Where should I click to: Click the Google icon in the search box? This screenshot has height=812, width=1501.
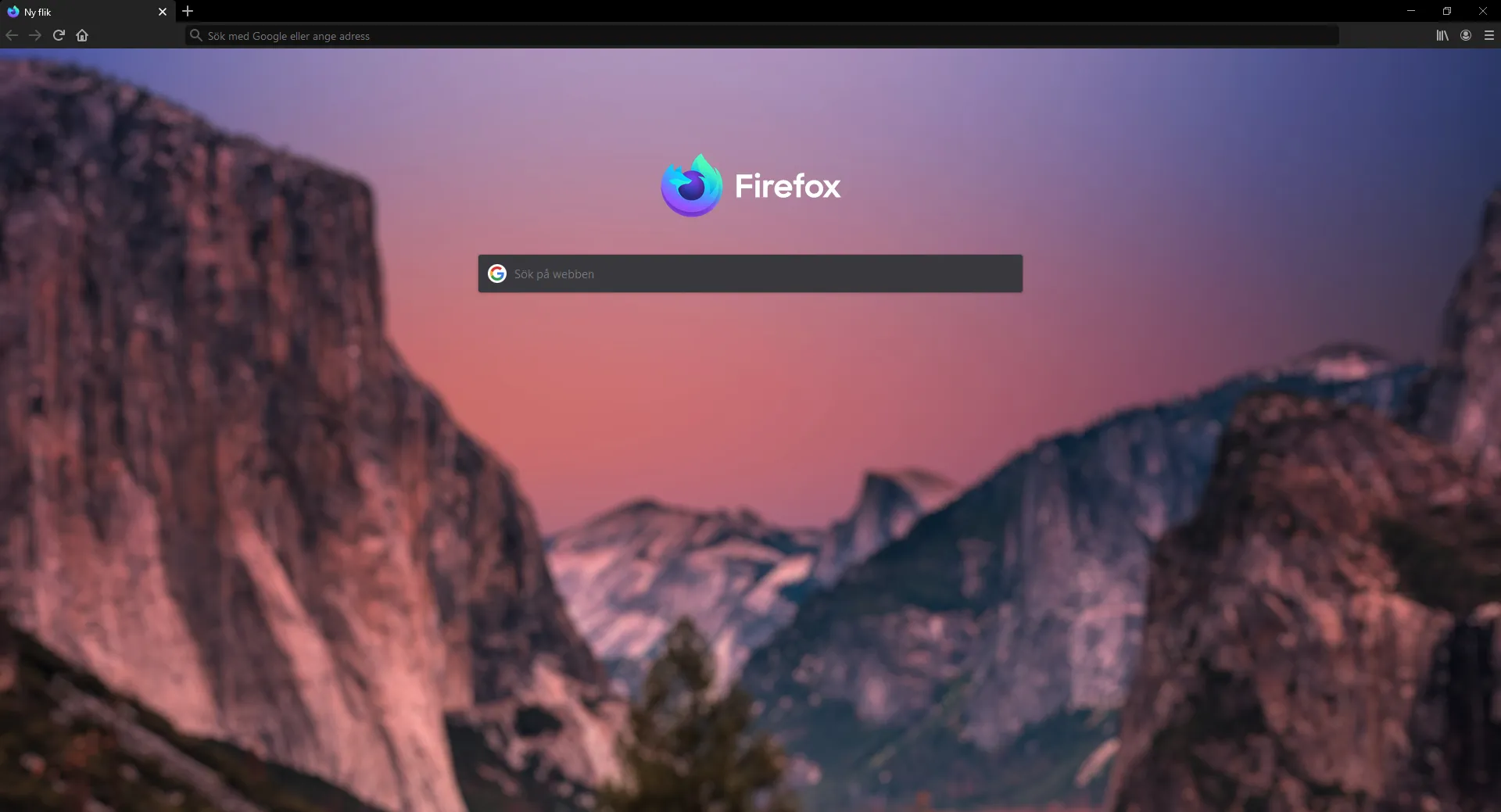(498, 274)
